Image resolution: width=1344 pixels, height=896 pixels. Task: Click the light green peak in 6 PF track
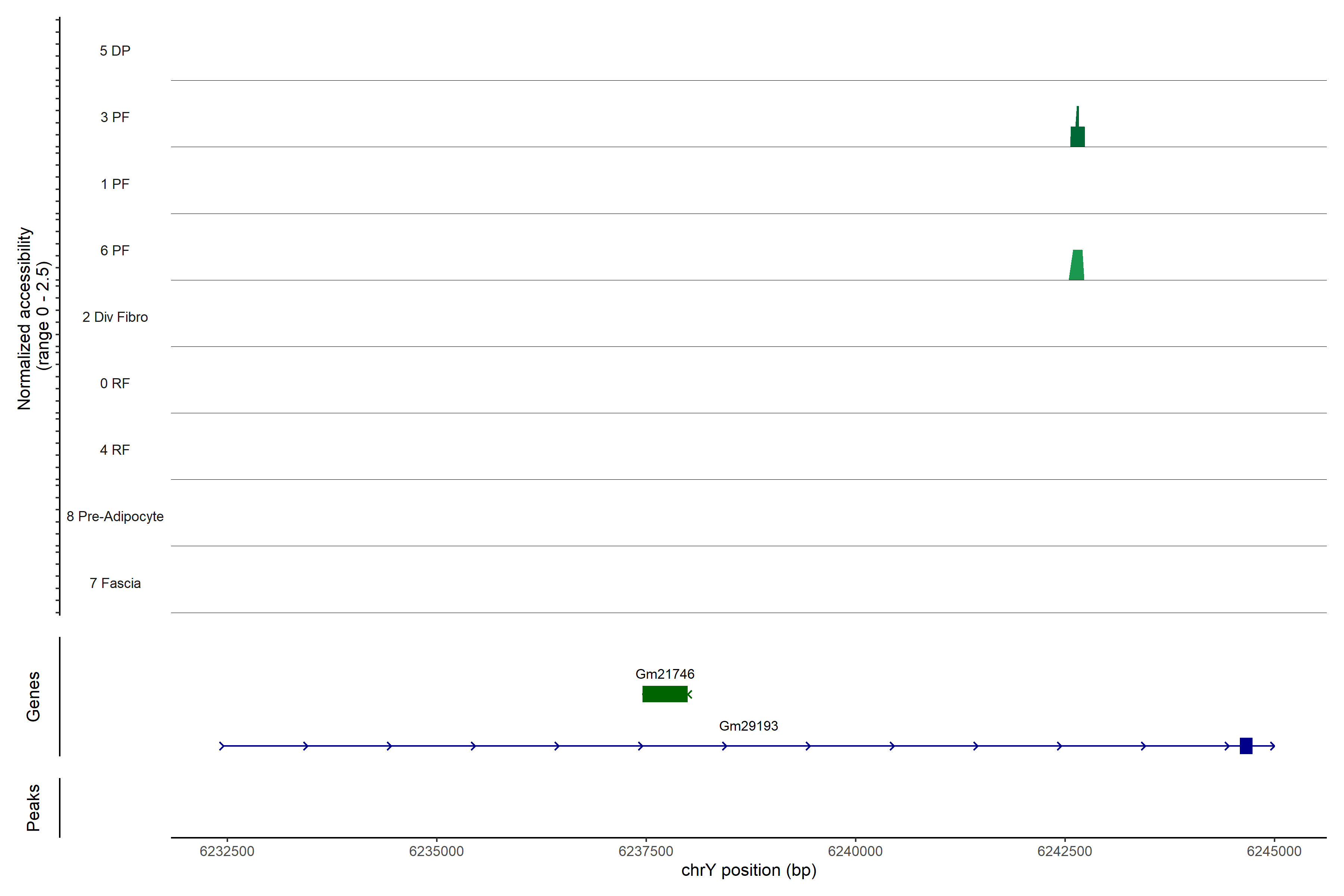(1077, 266)
